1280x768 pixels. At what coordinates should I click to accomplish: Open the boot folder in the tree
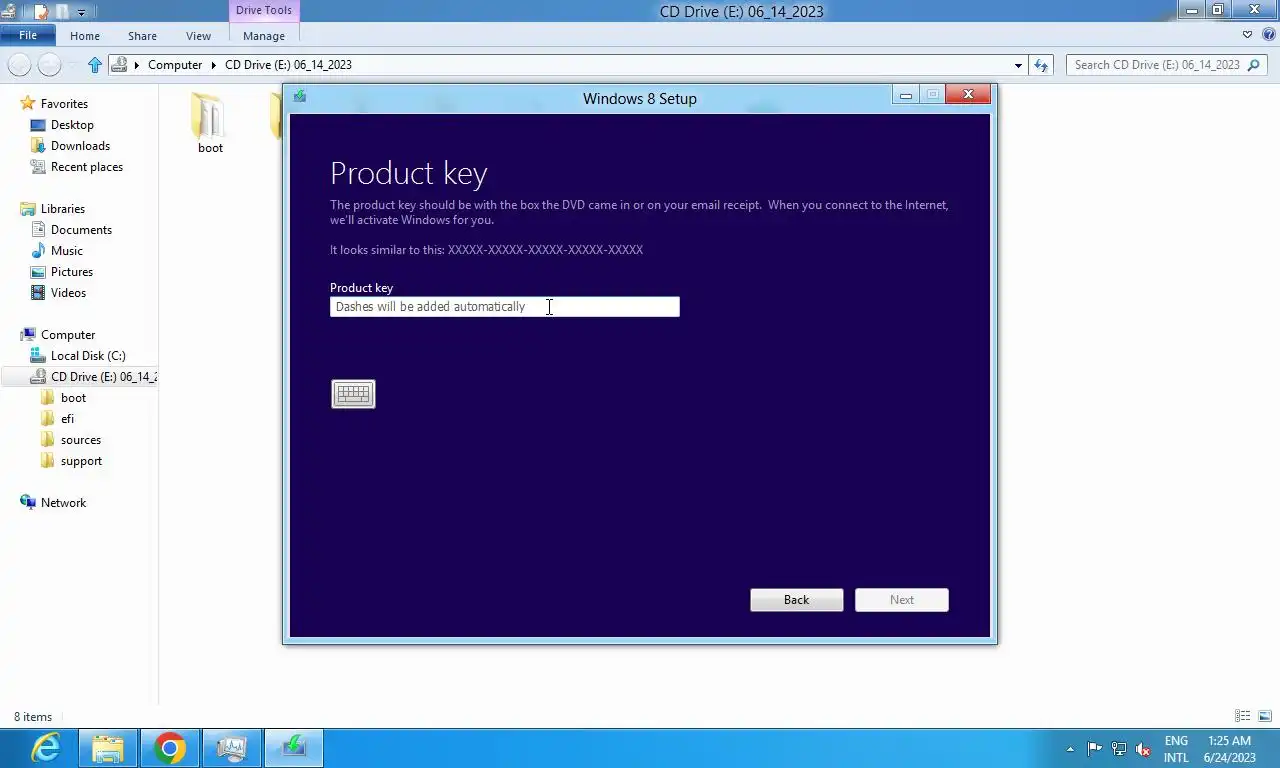point(73,398)
